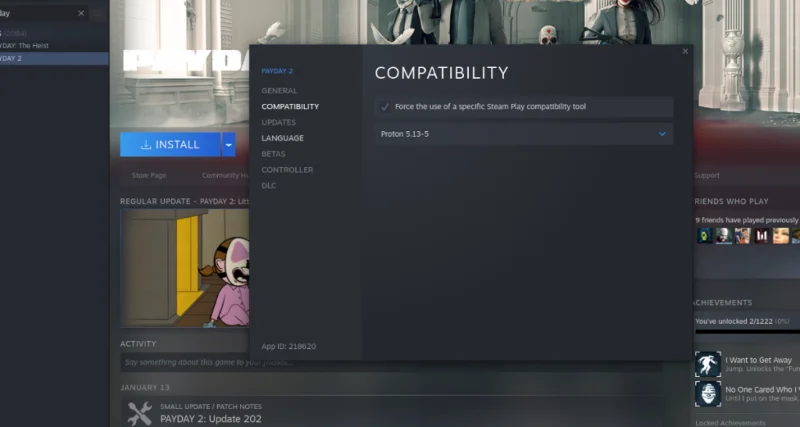Click the achievements progress bar
The image size is (800, 427).
[x=747, y=332]
